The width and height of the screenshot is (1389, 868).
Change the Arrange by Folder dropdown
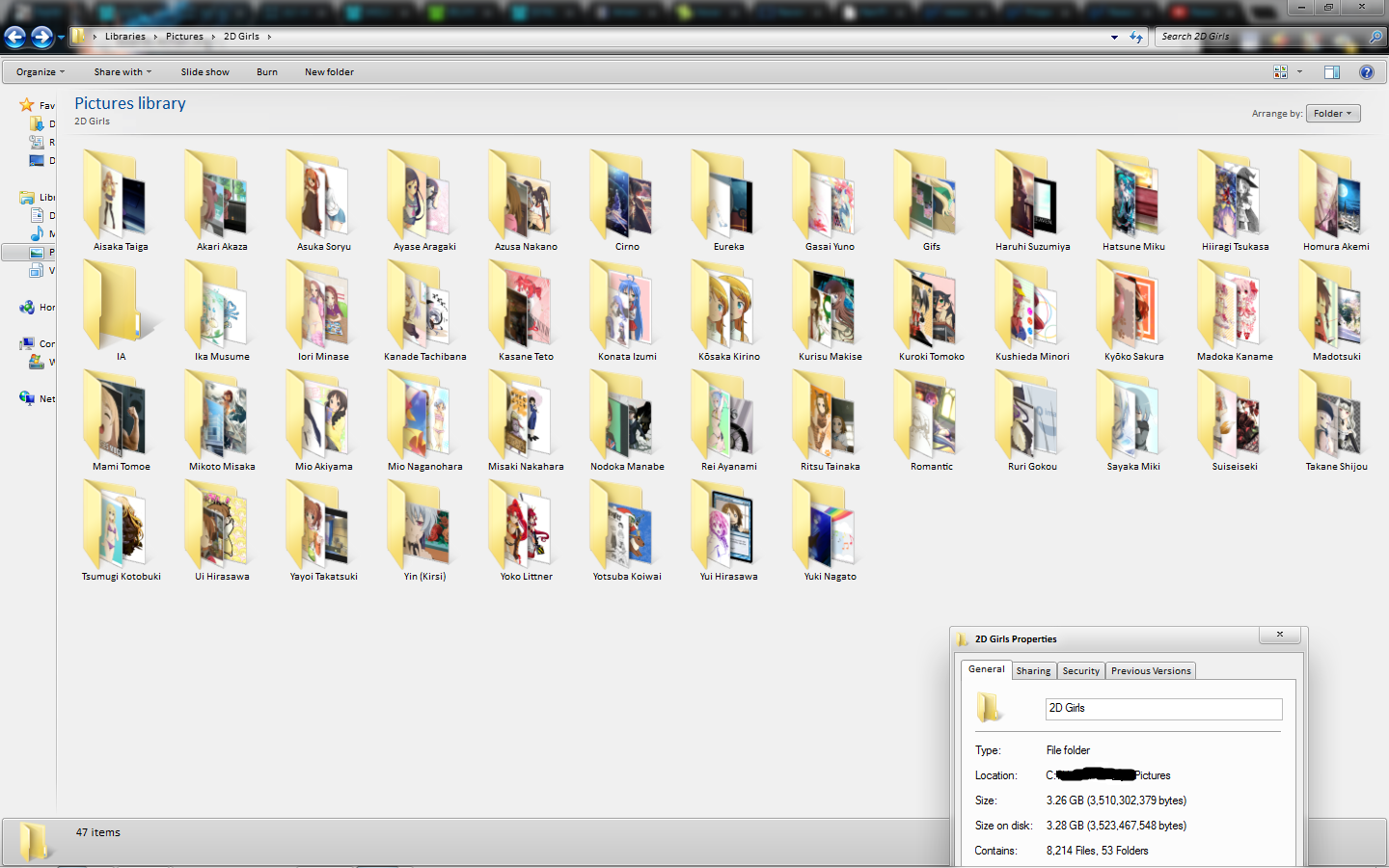[x=1333, y=114]
